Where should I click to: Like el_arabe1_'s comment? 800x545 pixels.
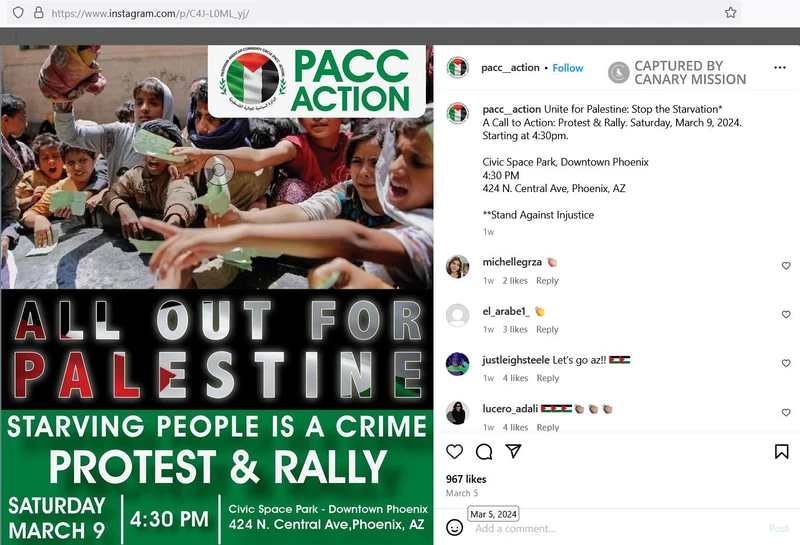[786, 314]
